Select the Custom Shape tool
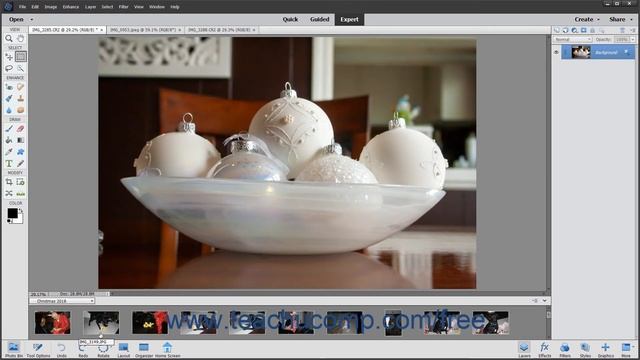The width and height of the screenshot is (640, 360). click(x=20, y=152)
